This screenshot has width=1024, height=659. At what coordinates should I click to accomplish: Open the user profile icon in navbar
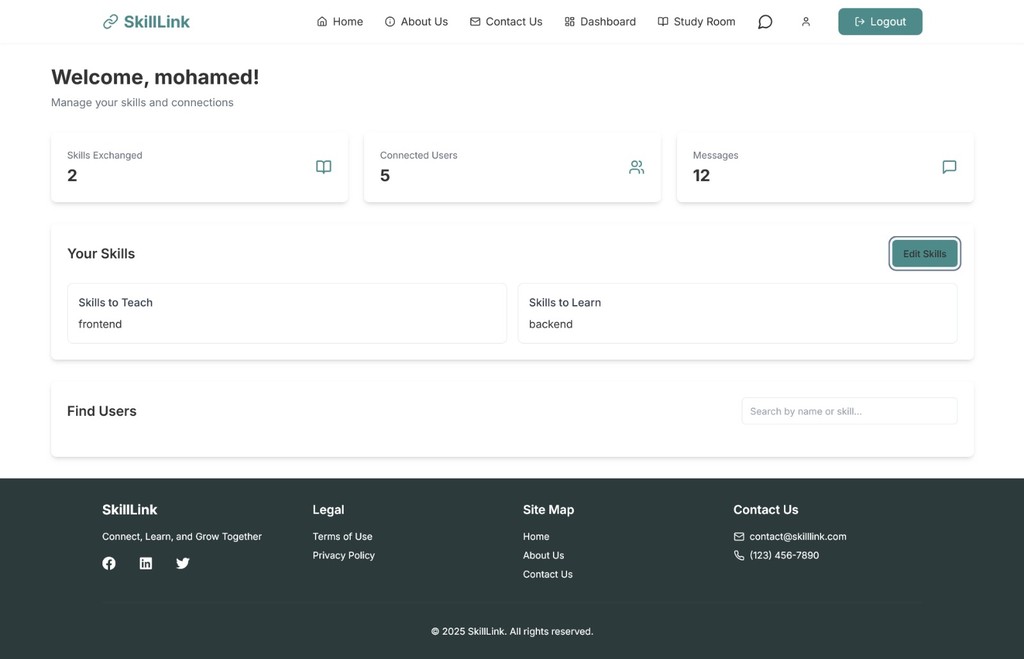click(806, 22)
